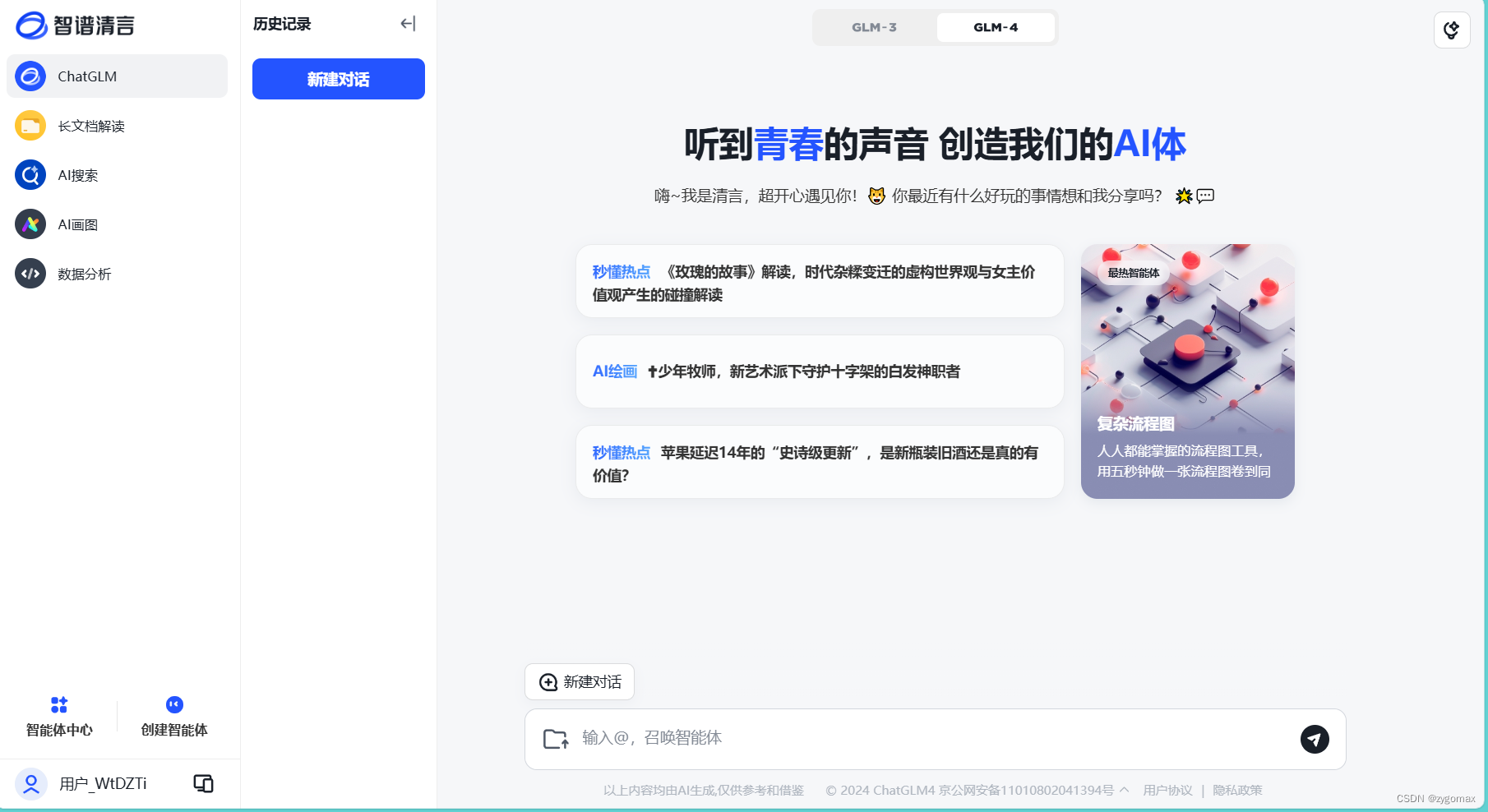Go to the AI画图 sidebar label
The height and width of the screenshot is (812, 1488).
click(x=78, y=224)
